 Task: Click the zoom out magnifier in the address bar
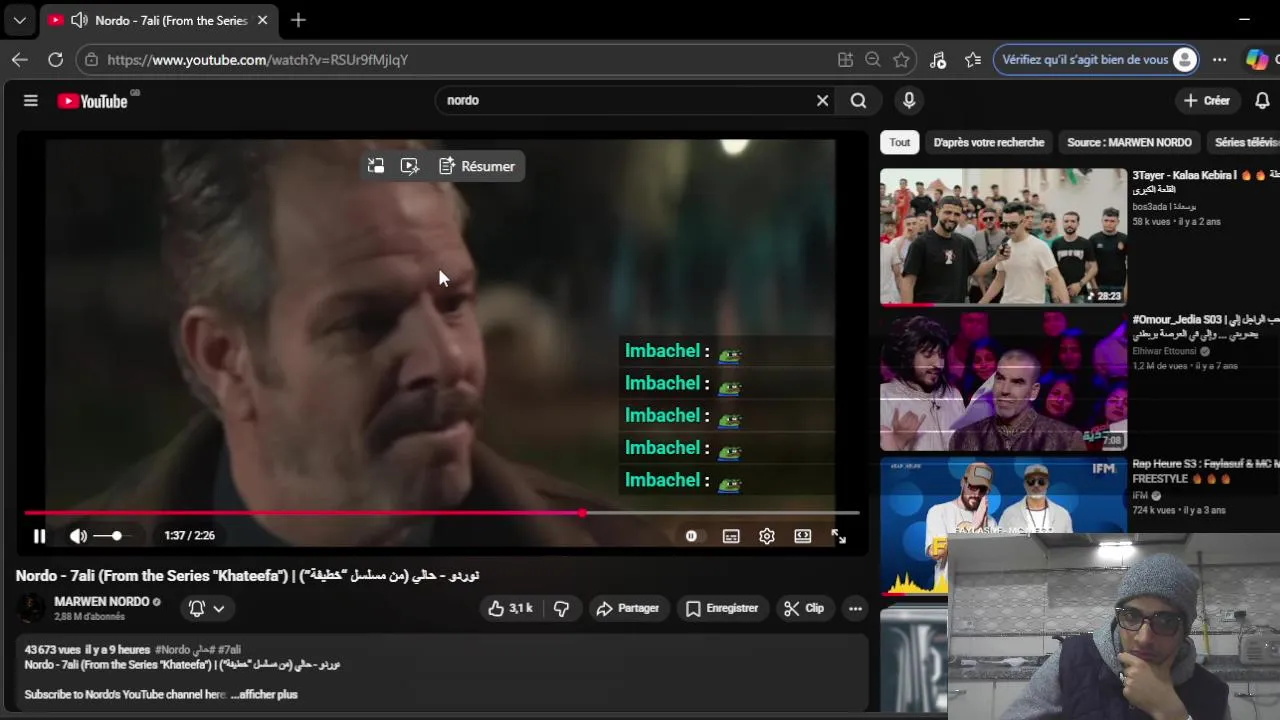point(872,60)
